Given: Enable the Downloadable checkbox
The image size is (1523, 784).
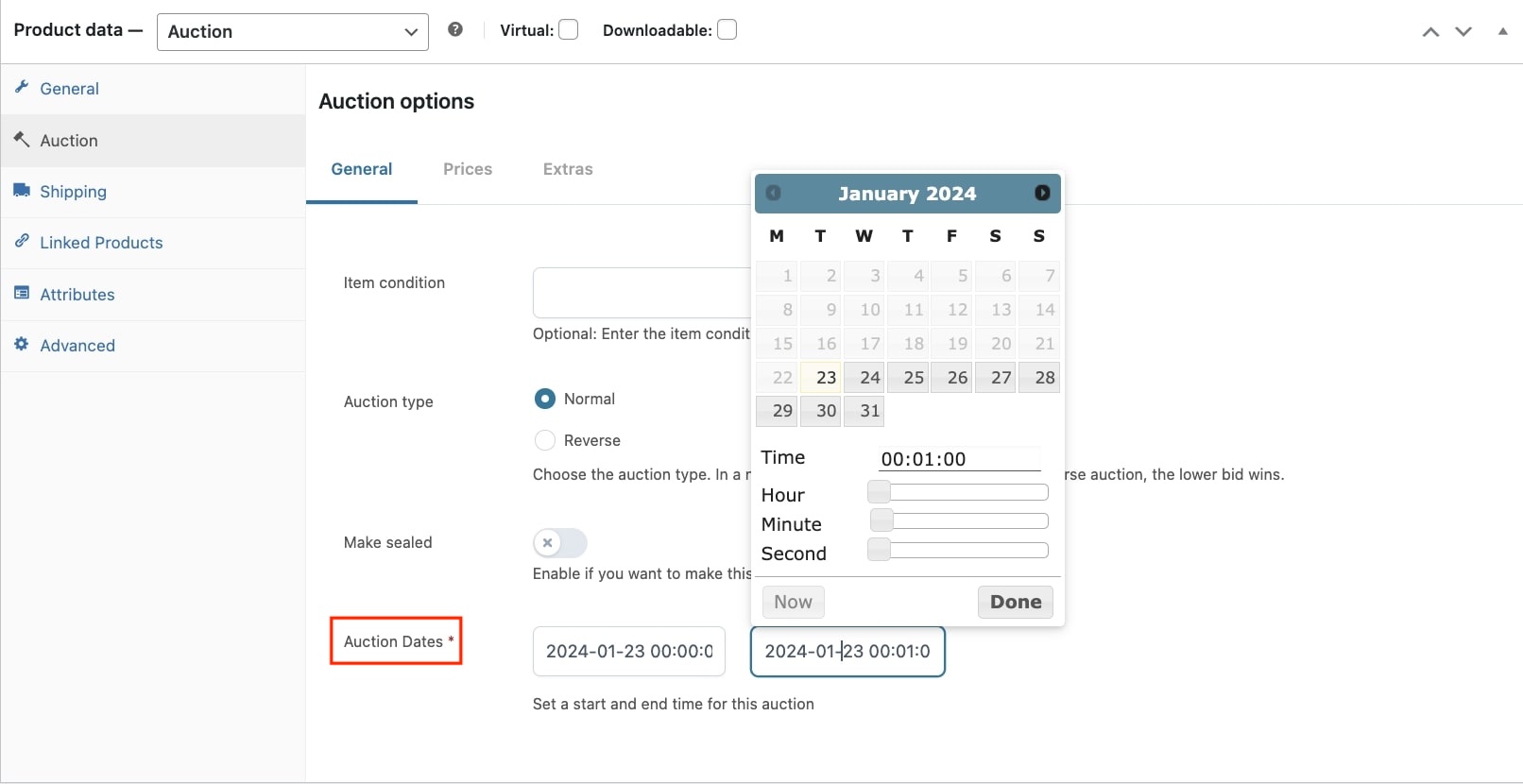Looking at the screenshot, I should (x=727, y=30).
